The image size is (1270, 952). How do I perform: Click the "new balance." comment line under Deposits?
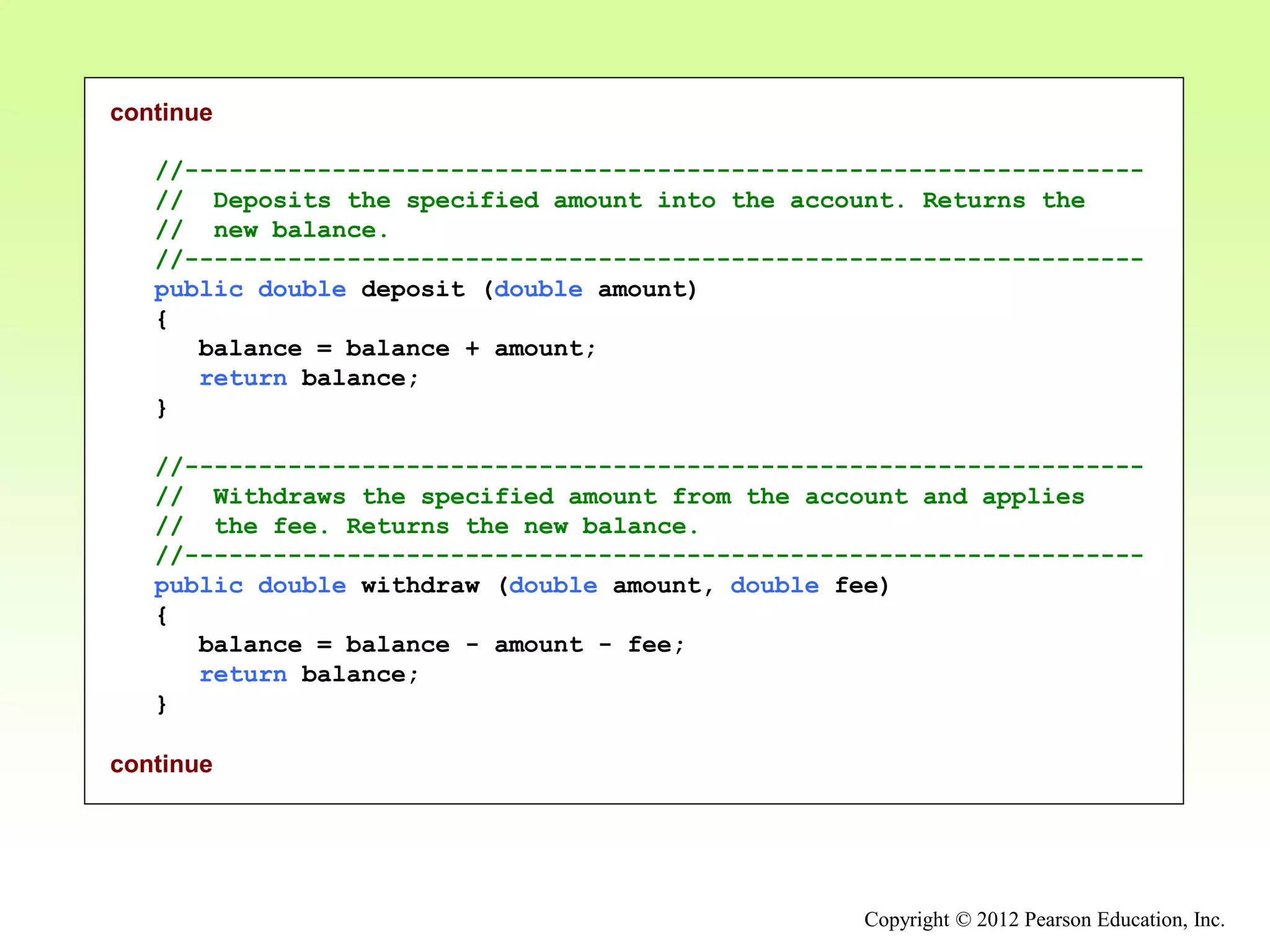pos(300,231)
